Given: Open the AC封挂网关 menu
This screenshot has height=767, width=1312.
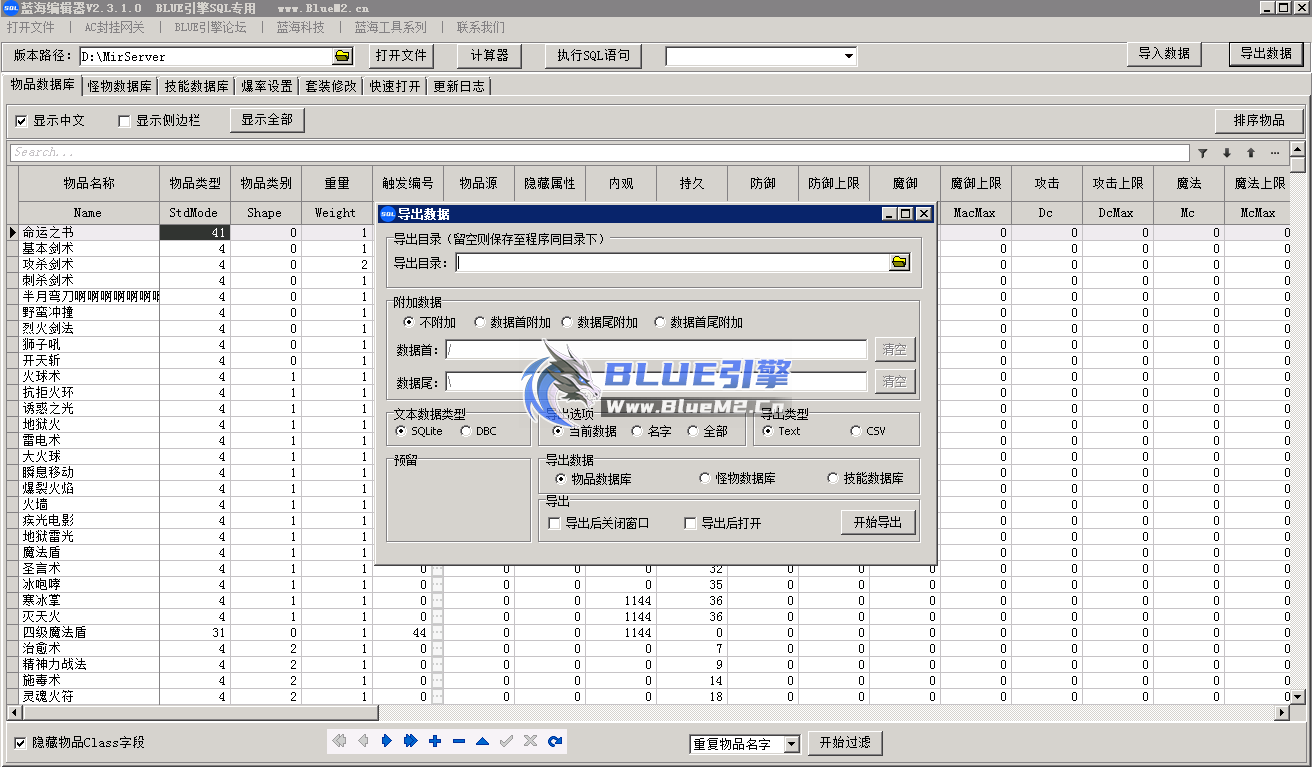Looking at the screenshot, I should pos(114,27).
